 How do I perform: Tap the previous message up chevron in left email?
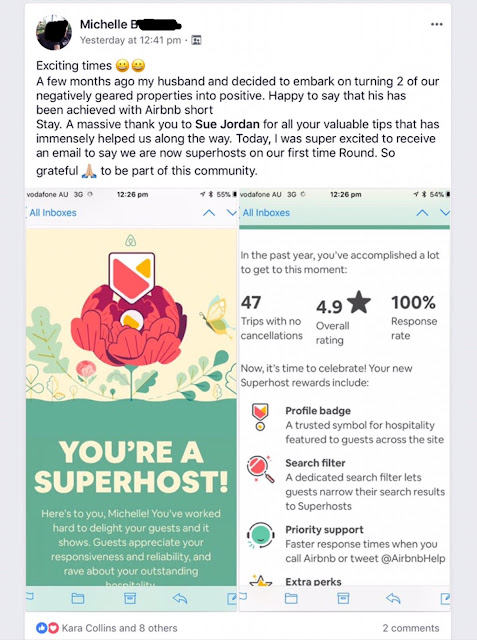(x=209, y=213)
